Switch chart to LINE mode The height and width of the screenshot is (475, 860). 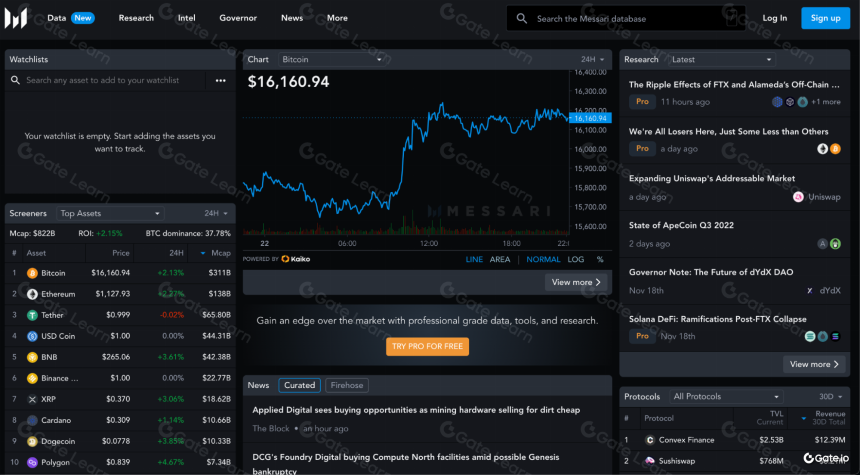pyautogui.click(x=474, y=259)
